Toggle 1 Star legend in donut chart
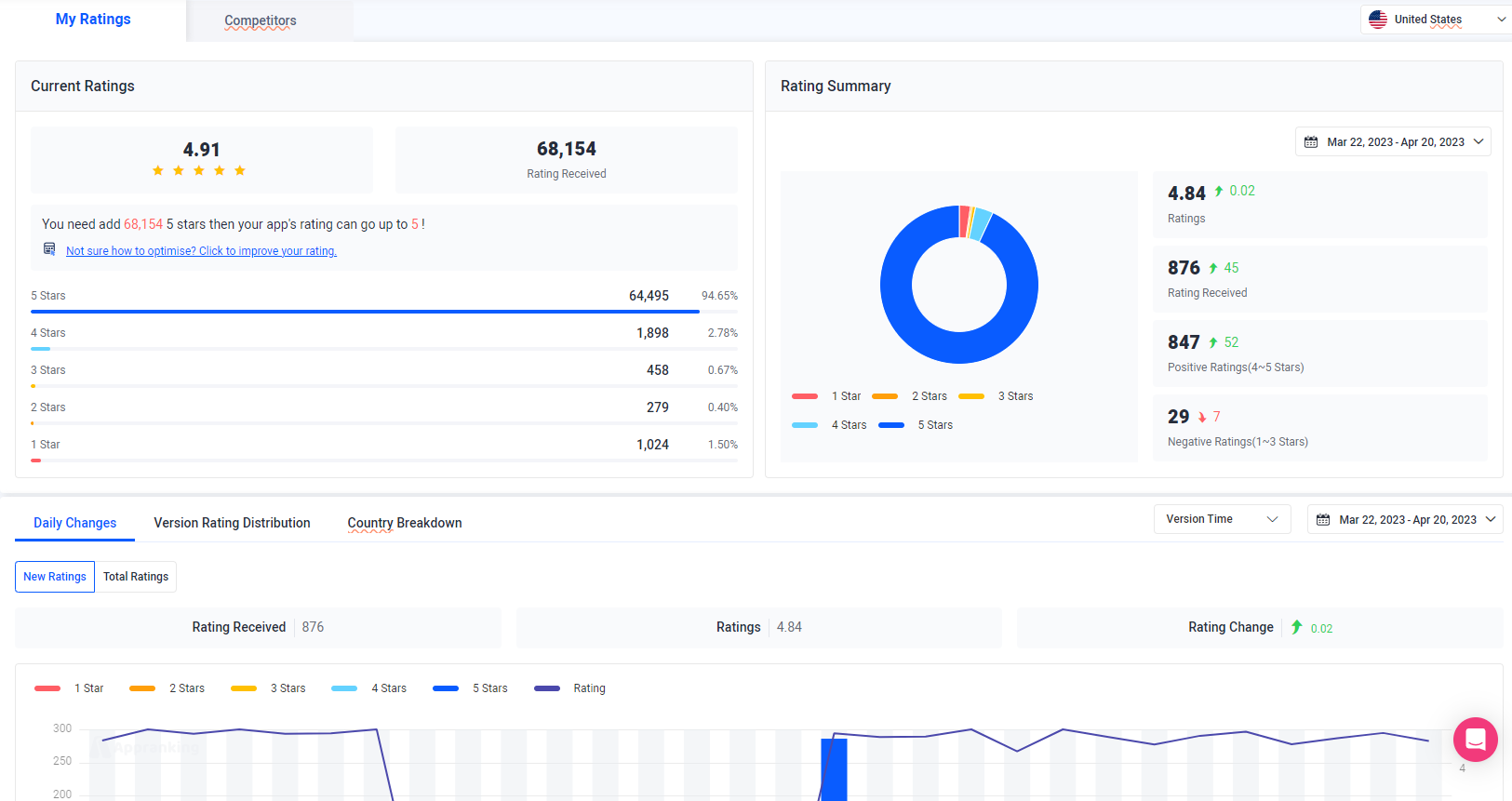 (x=826, y=396)
